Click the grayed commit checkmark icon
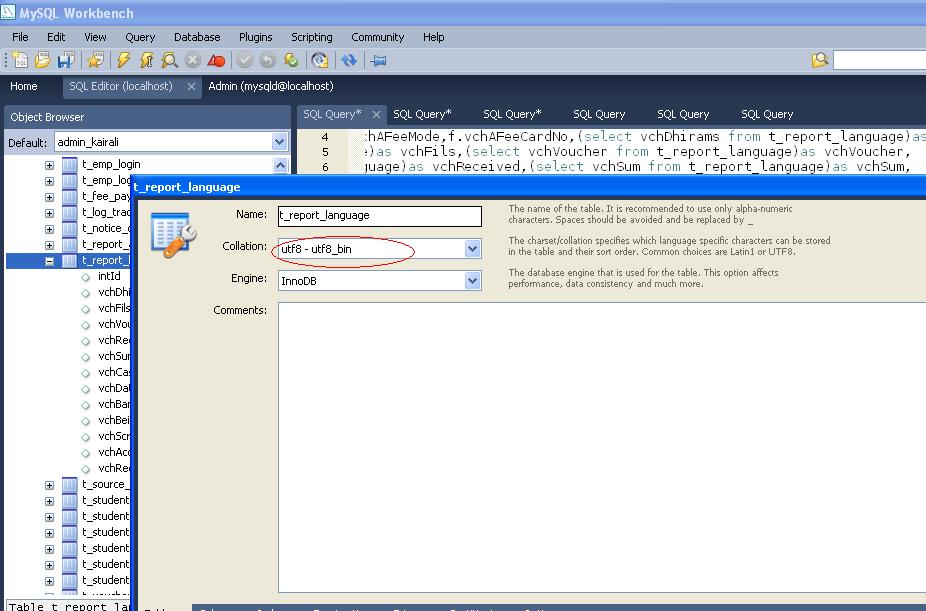 [x=244, y=60]
